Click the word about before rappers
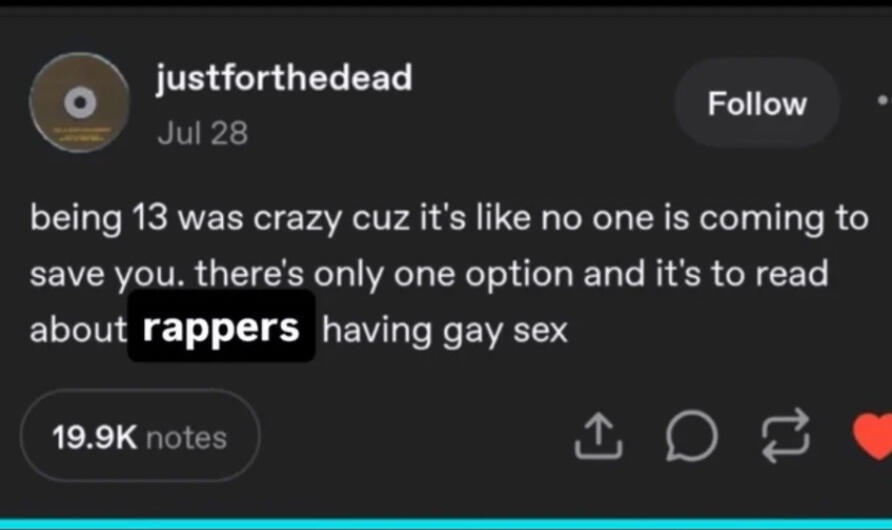 [x=78, y=330]
